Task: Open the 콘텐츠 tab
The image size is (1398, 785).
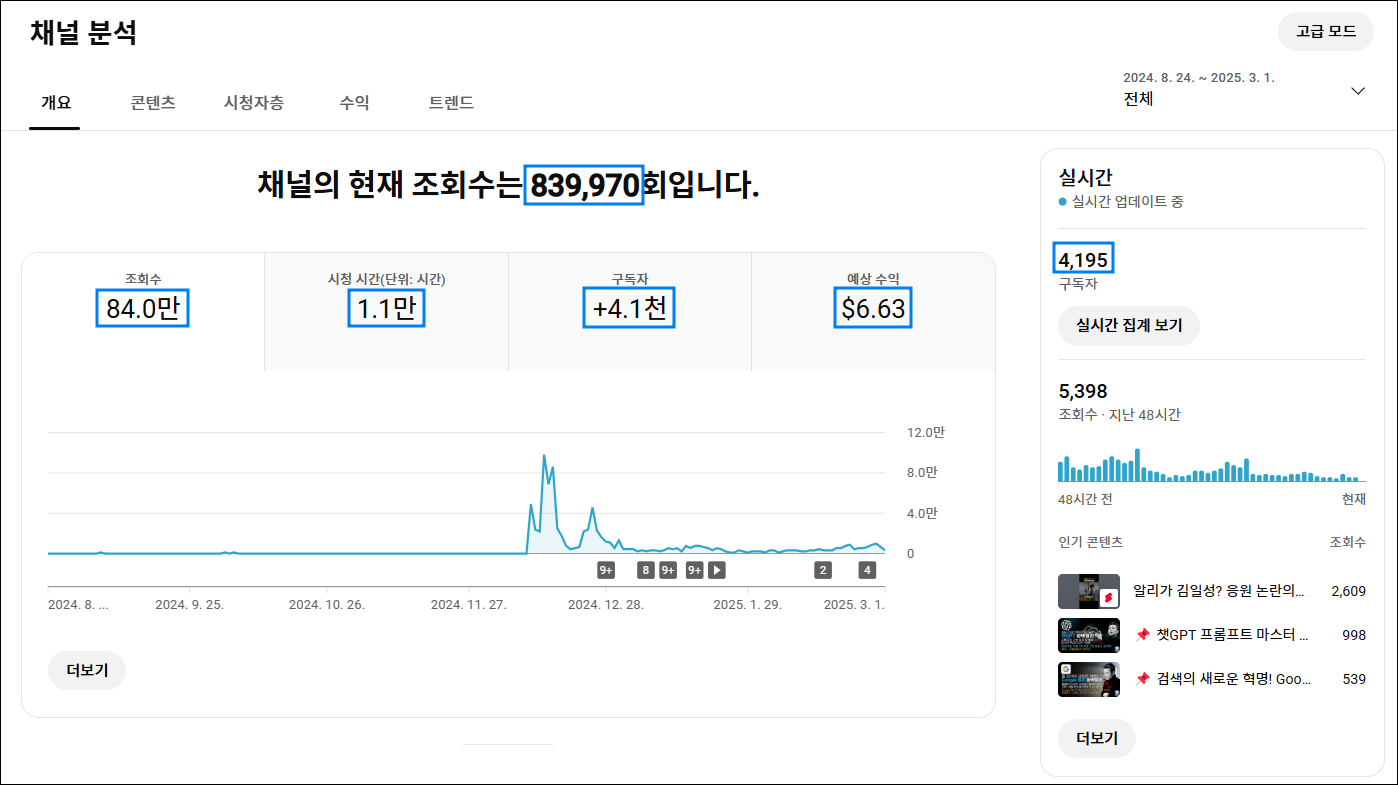Action: coord(151,102)
